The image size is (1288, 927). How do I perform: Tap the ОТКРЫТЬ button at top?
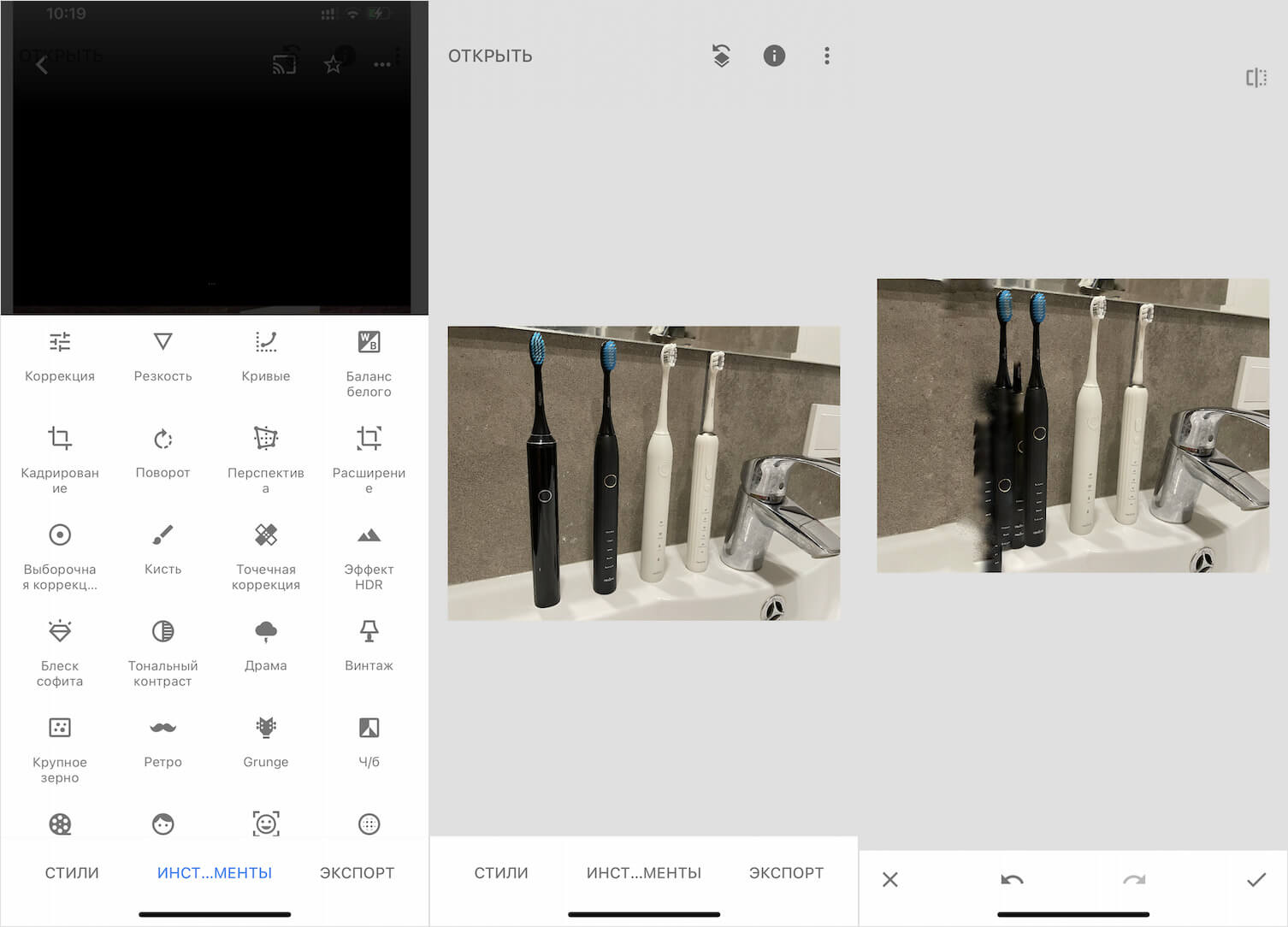click(490, 56)
